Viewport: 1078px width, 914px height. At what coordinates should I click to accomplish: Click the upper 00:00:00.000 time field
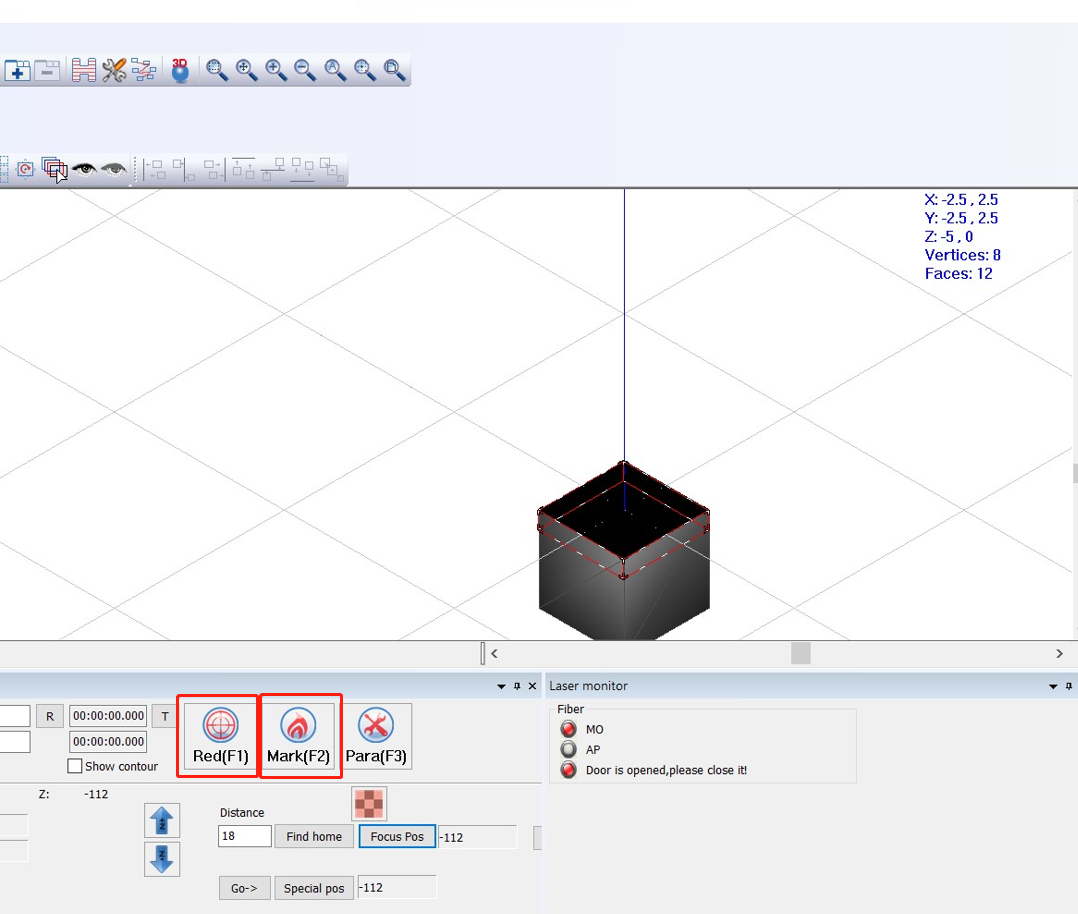(x=109, y=716)
